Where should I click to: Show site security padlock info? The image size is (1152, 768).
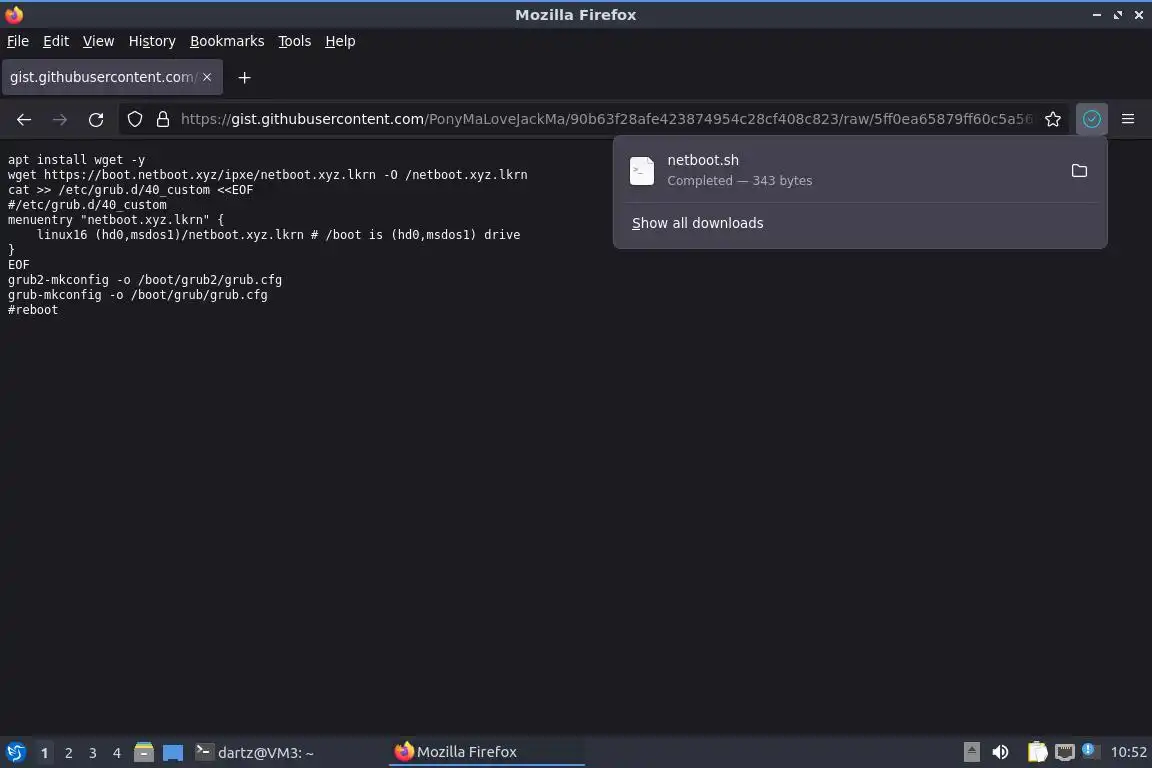click(x=163, y=119)
